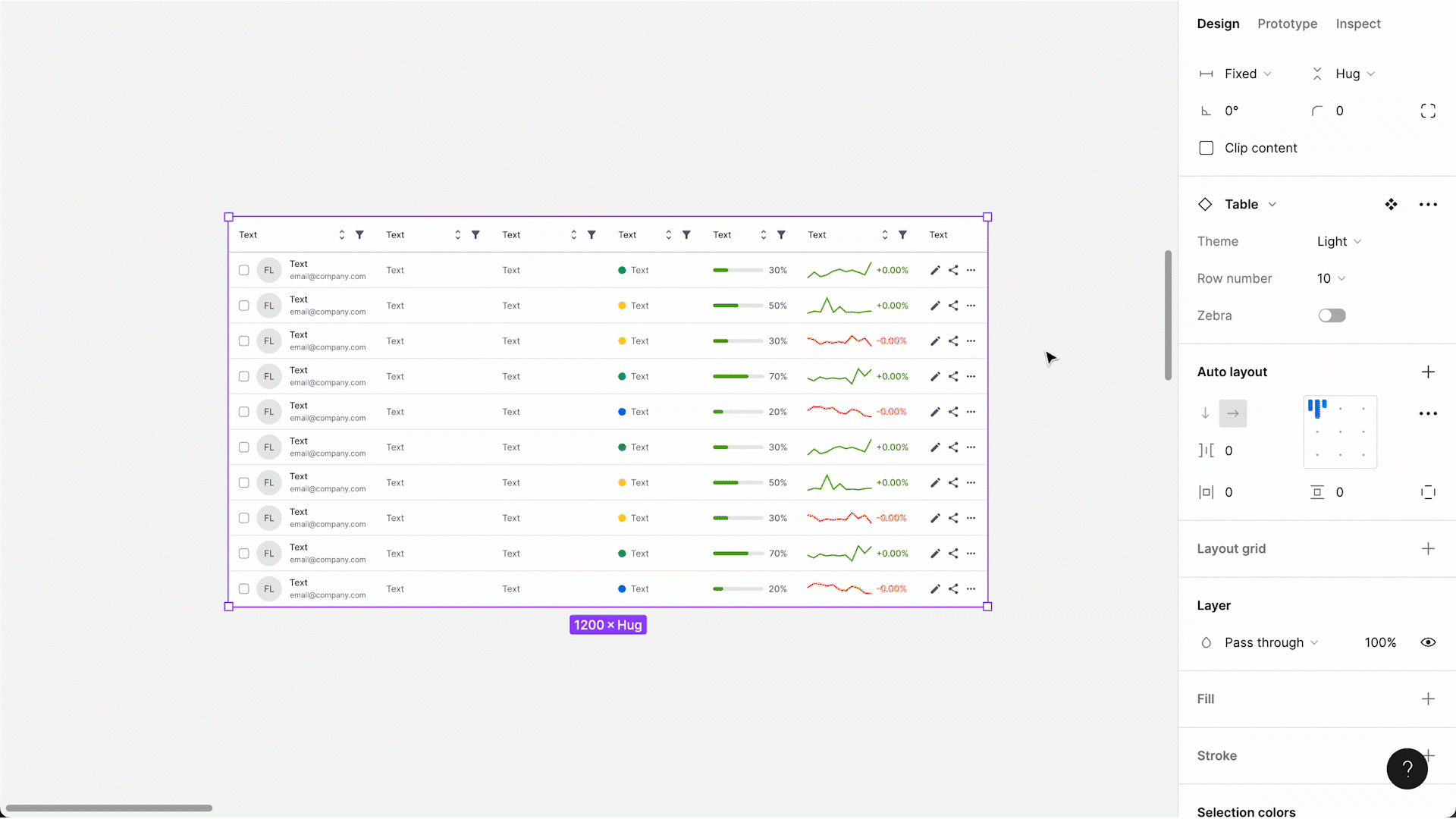Switch to the Prototype tab
Viewport: 1456px width, 819px height.
pos(1287,24)
